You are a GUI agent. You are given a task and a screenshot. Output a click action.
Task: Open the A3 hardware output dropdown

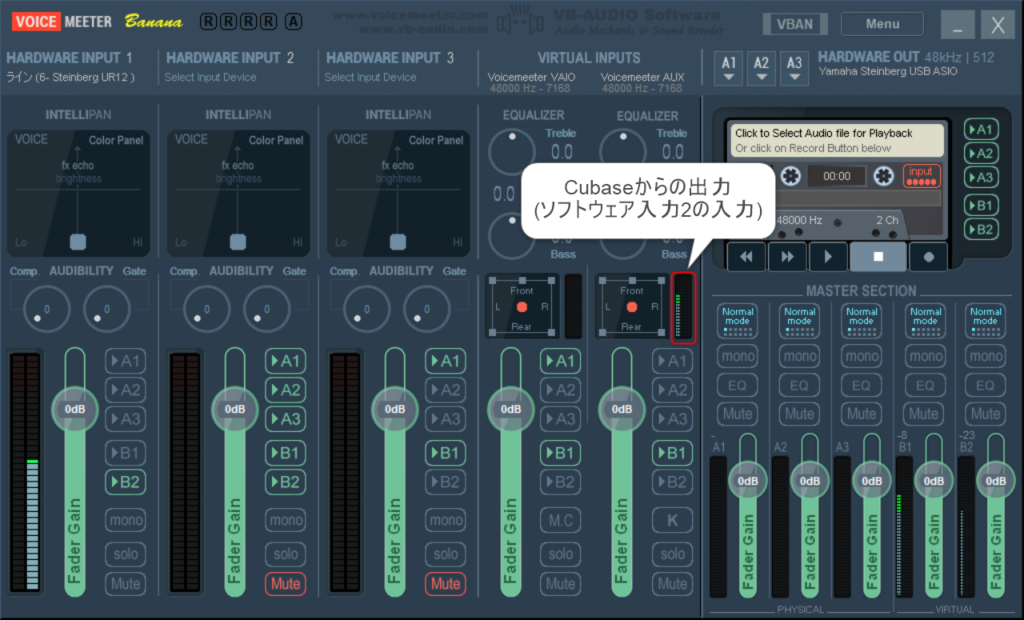(x=794, y=68)
